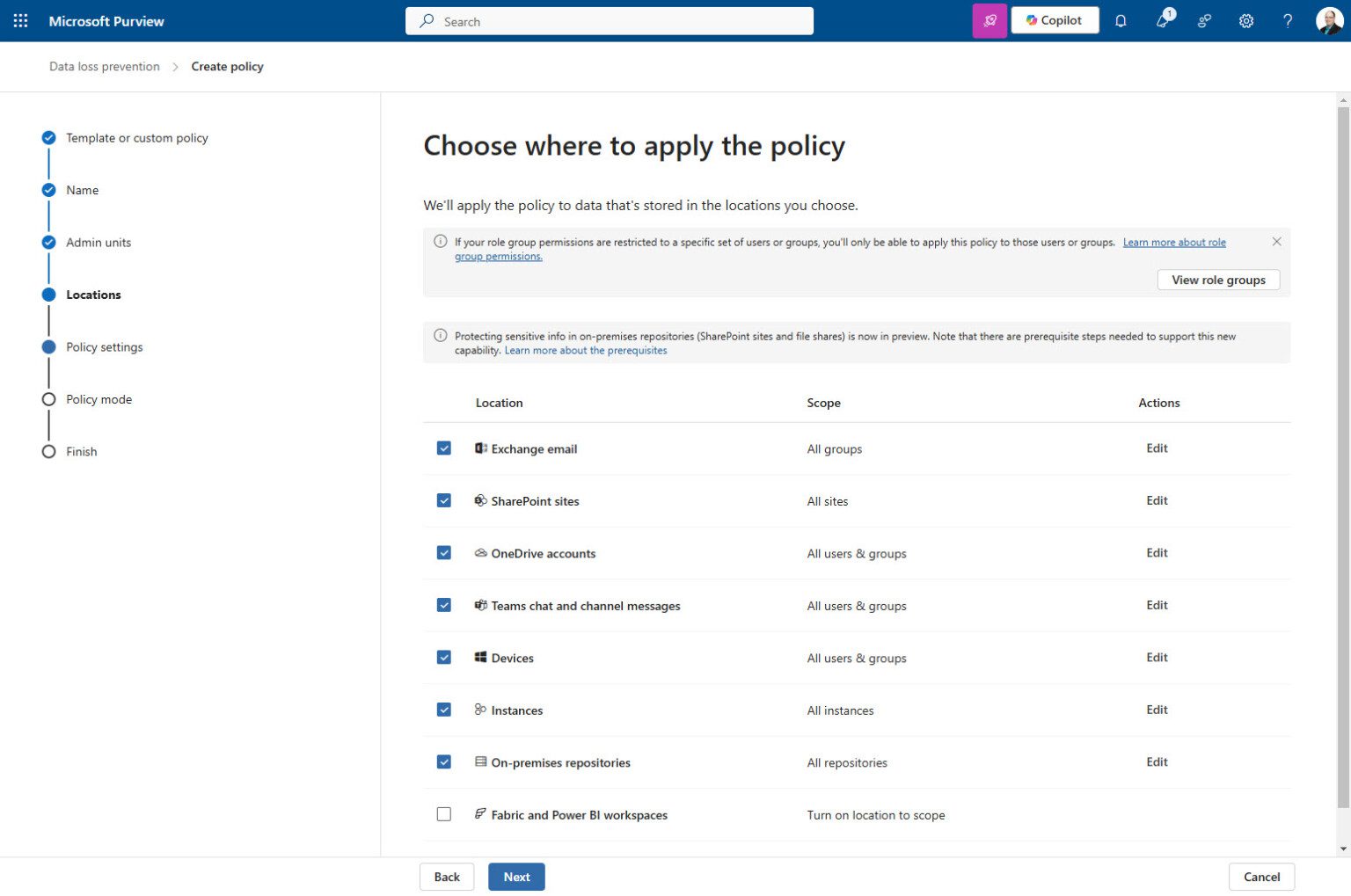The image size is (1351, 896).
Task: Open Purview settings gear
Action: 1246,20
